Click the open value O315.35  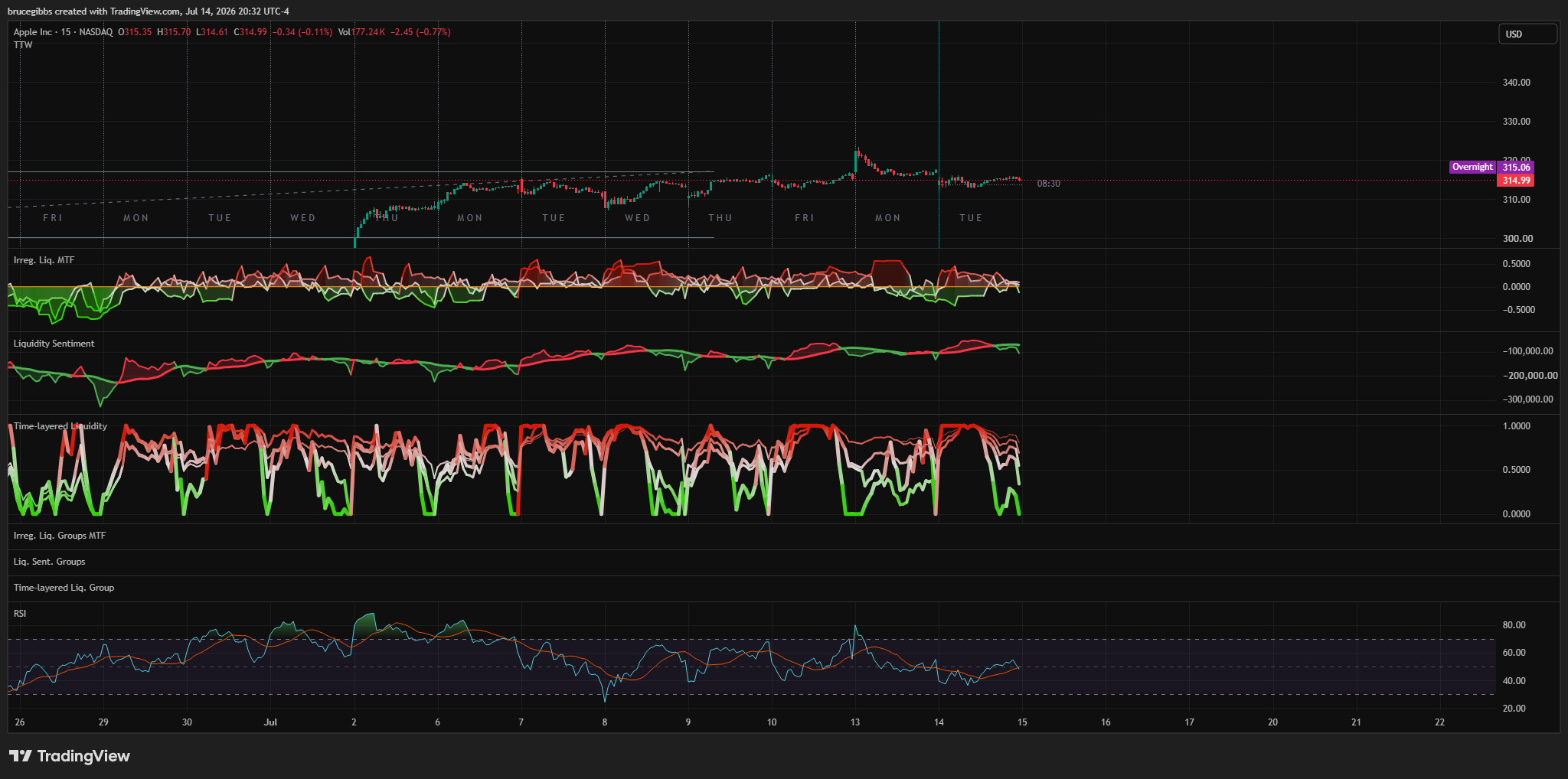click(x=135, y=32)
